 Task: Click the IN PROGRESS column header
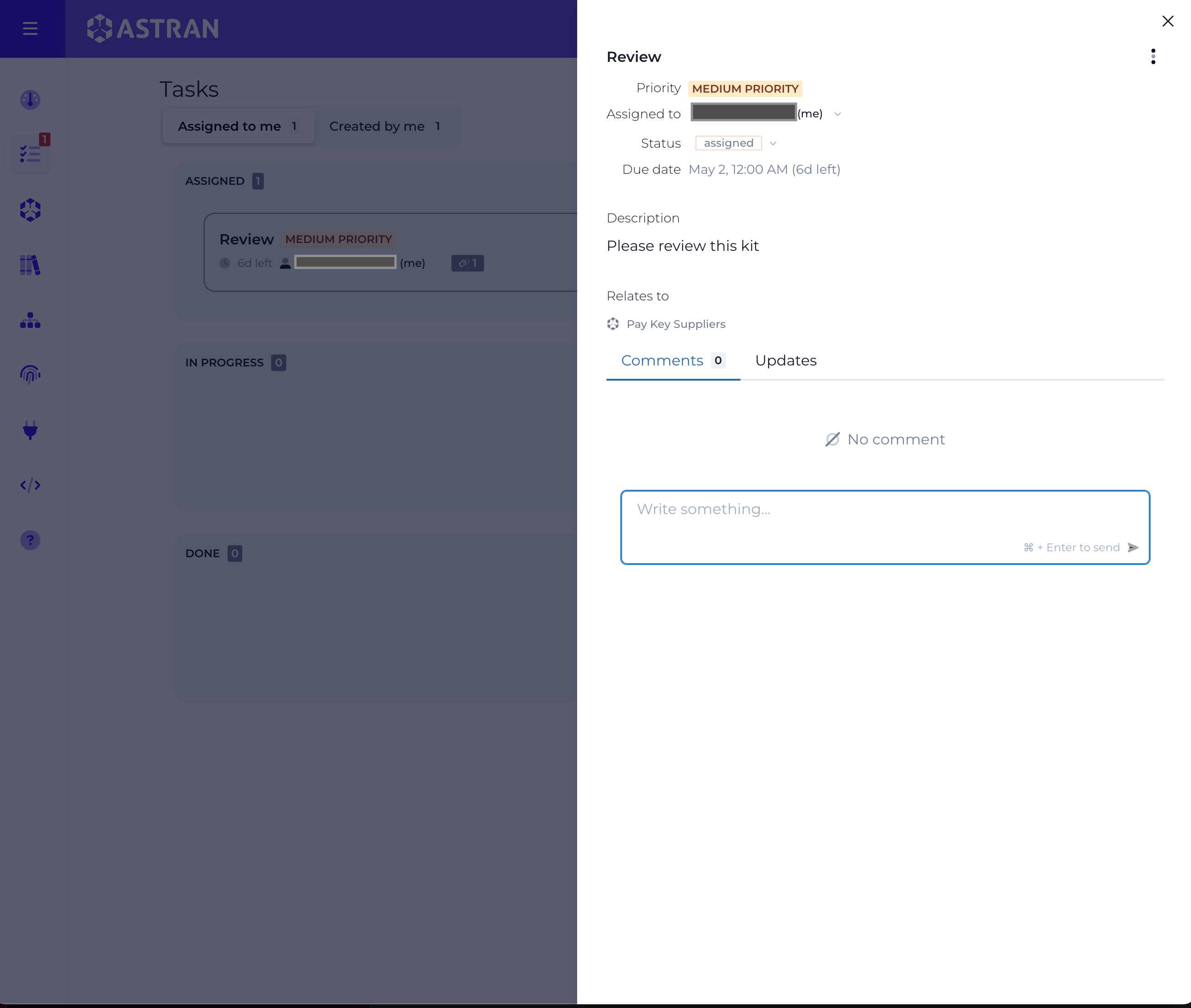tap(225, 363)
